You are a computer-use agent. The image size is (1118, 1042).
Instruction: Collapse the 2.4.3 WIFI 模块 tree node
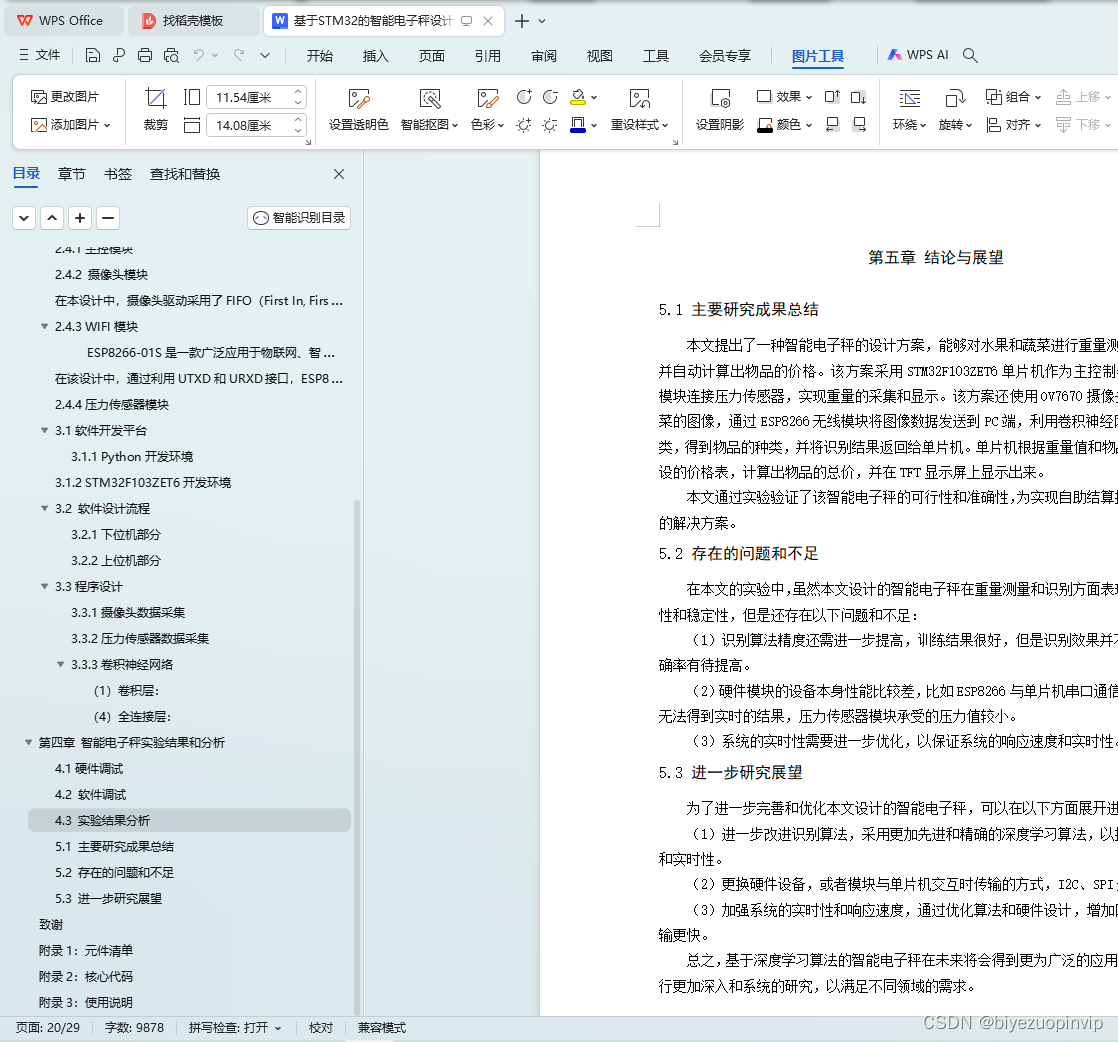[44, 327]
